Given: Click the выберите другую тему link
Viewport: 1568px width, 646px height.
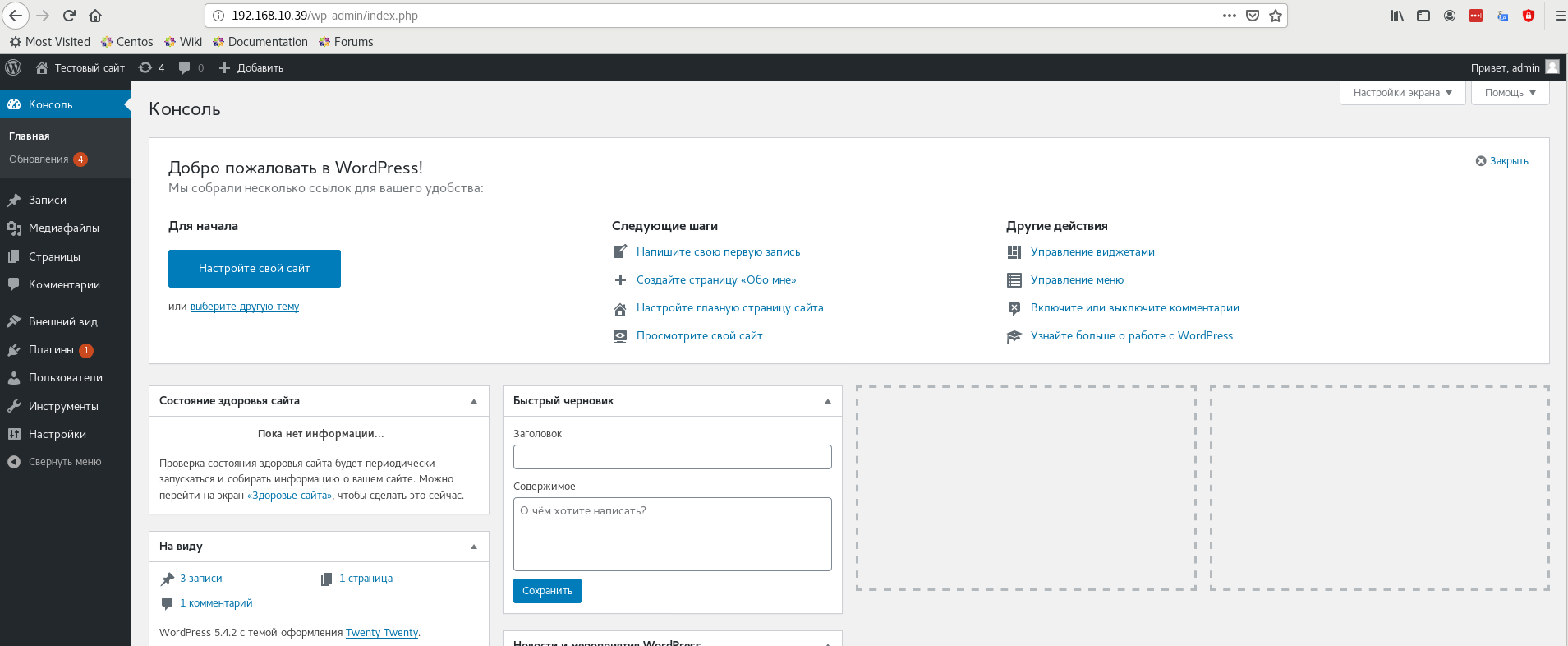Looking at the screenshot, I should 245,307.
